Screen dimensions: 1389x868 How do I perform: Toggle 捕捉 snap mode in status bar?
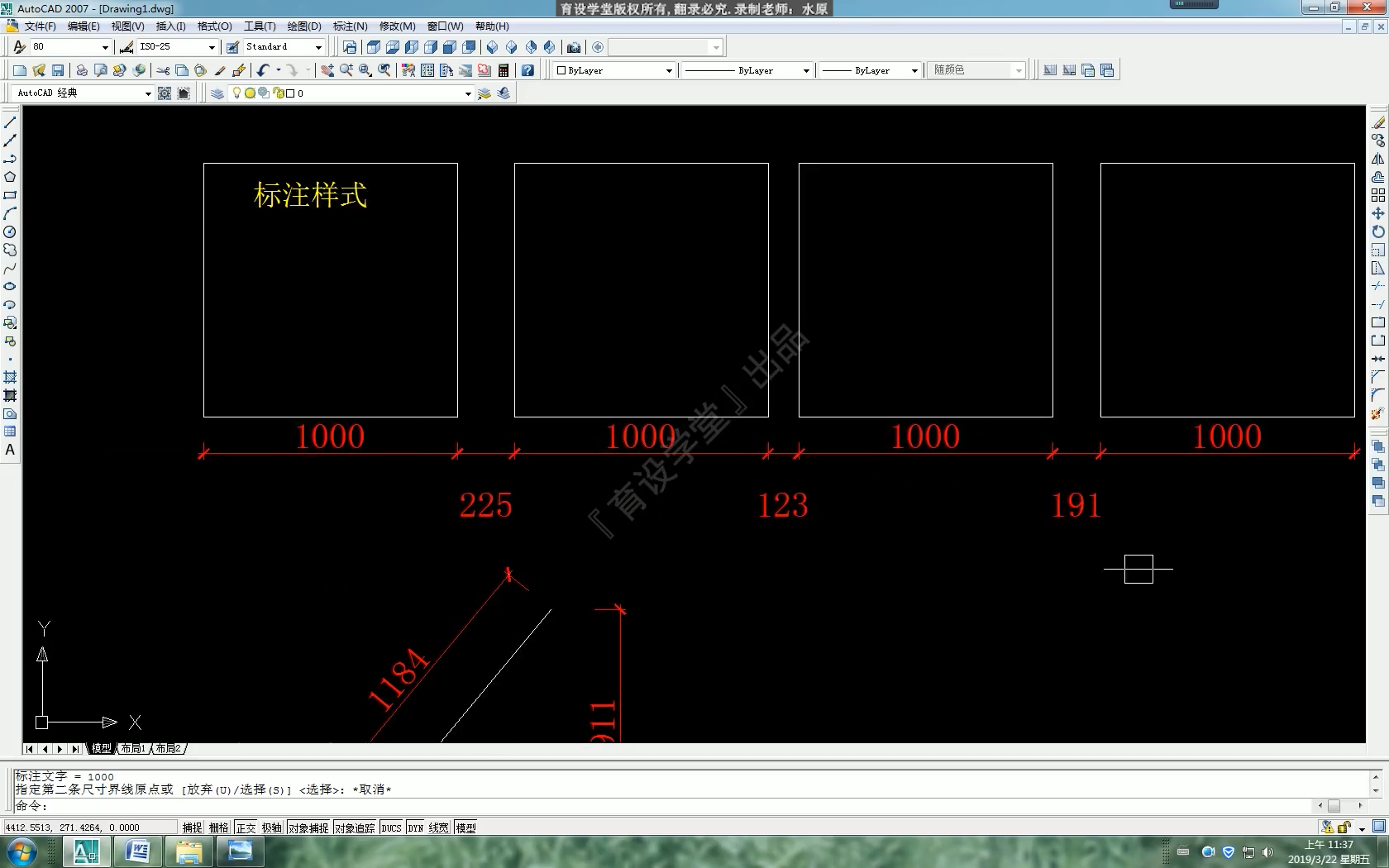[x=193, y=827]
